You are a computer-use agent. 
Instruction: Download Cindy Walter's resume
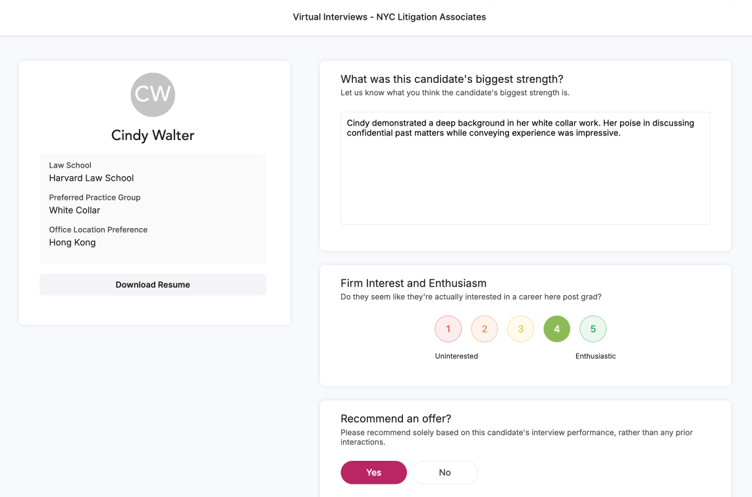coord(153,284)
